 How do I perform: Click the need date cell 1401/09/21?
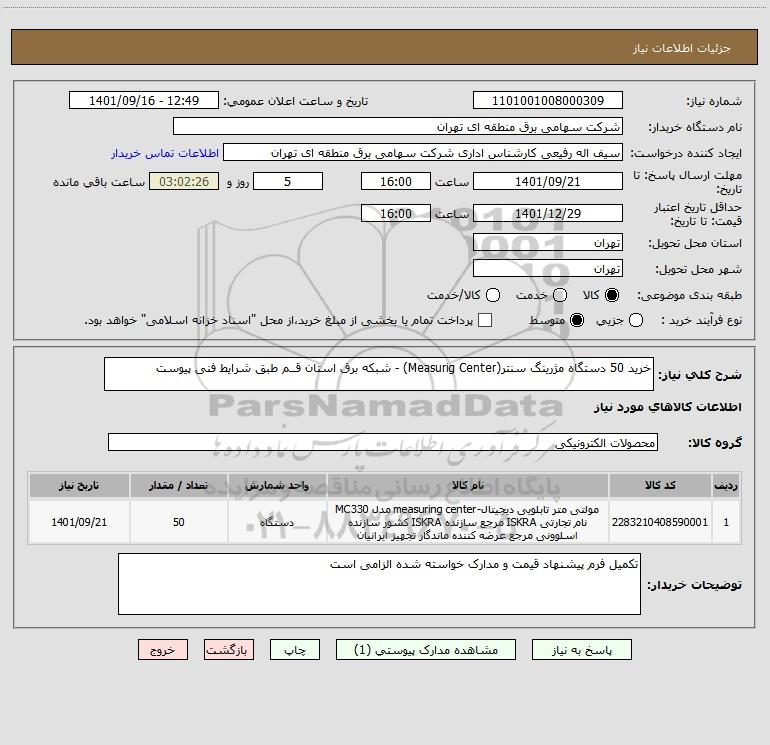[x=79, y=522]
